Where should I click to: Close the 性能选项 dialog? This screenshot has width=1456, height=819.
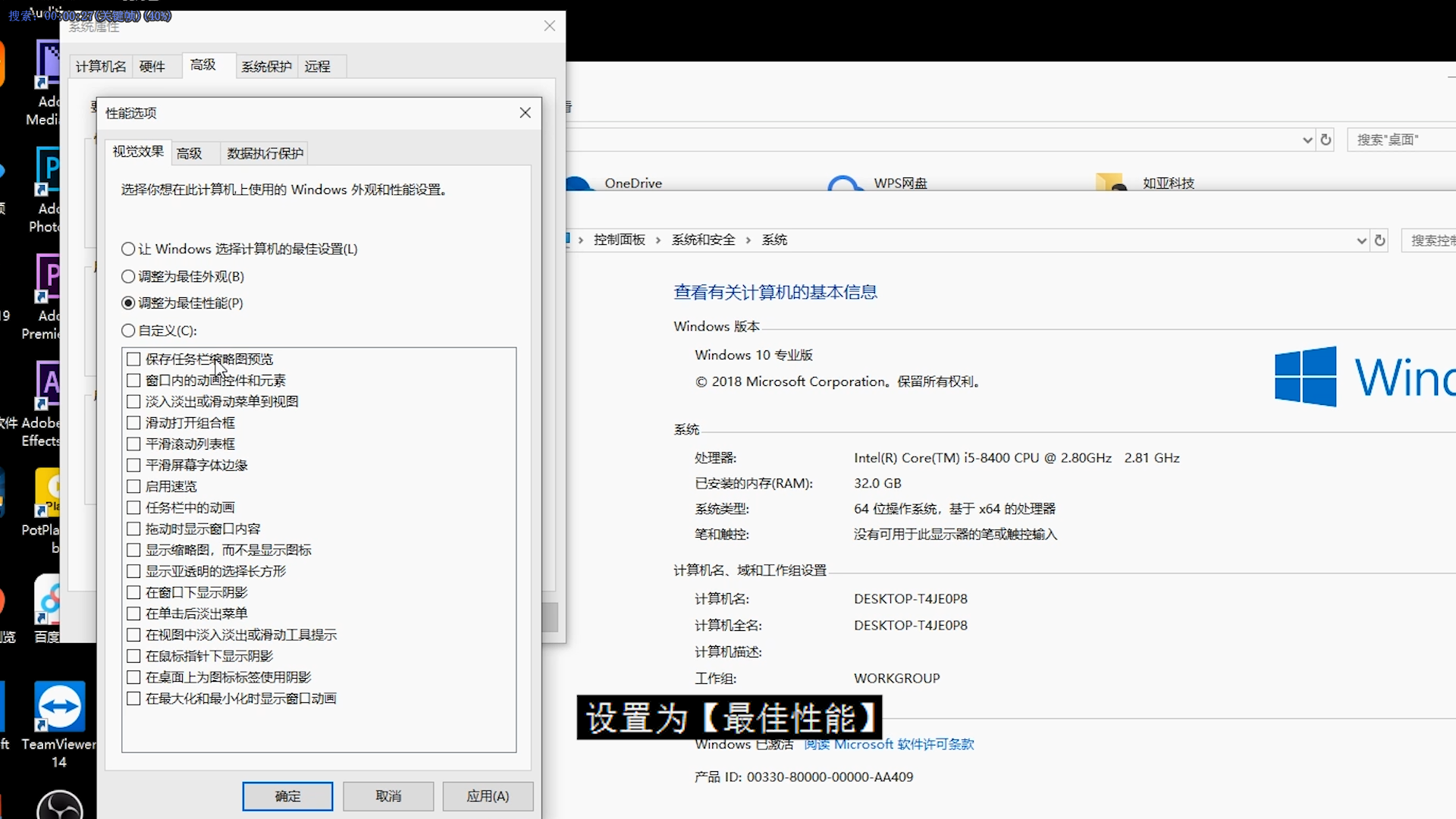point(526,113)
